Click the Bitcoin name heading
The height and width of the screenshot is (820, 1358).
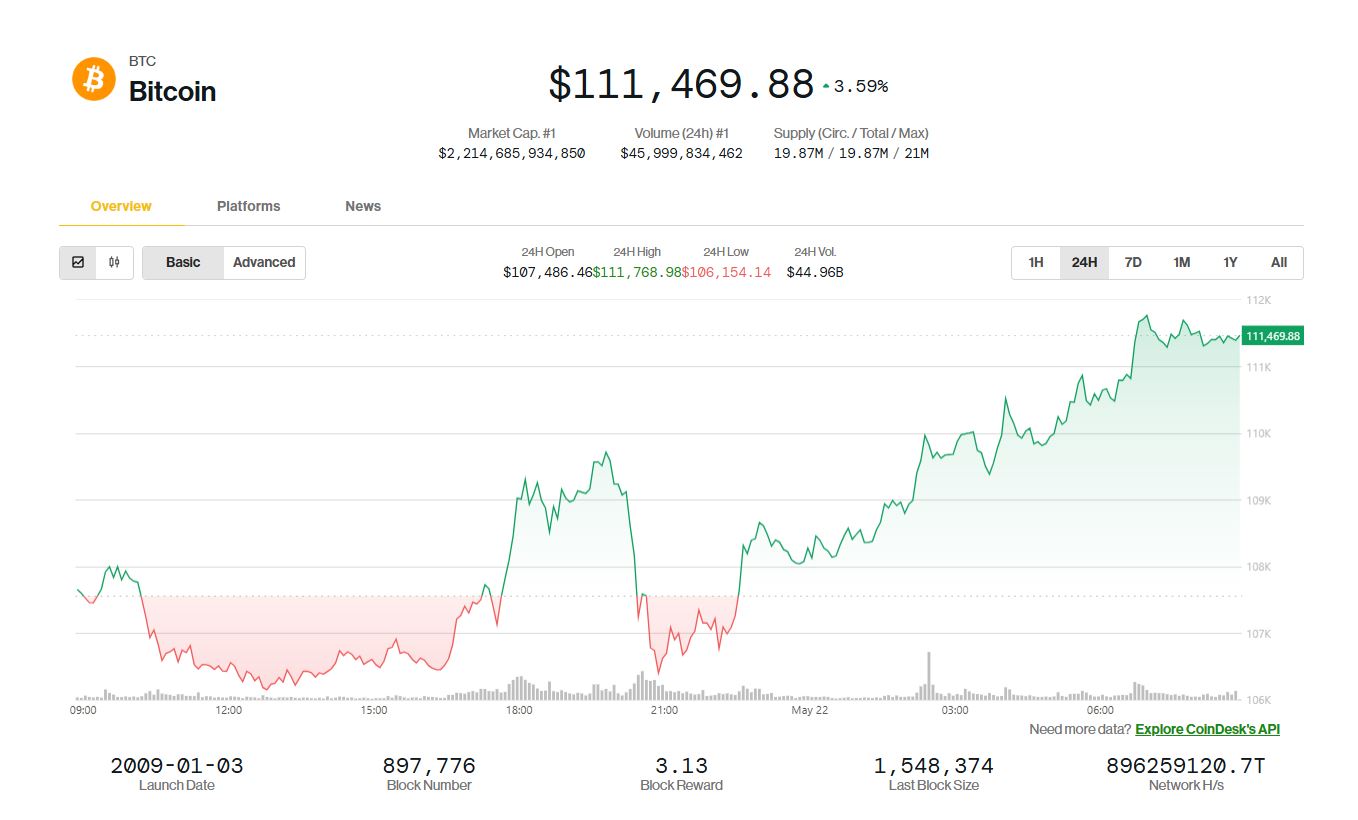click(x=172, y=91)
